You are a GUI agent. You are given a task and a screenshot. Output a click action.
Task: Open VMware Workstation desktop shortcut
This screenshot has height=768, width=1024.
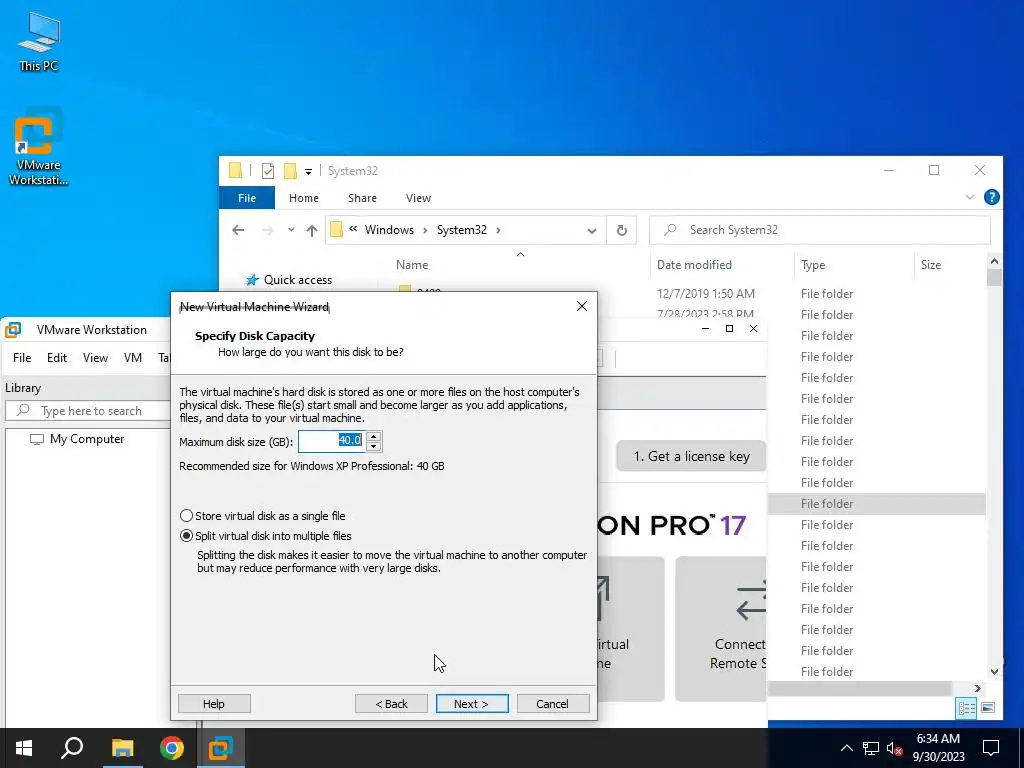39,146
